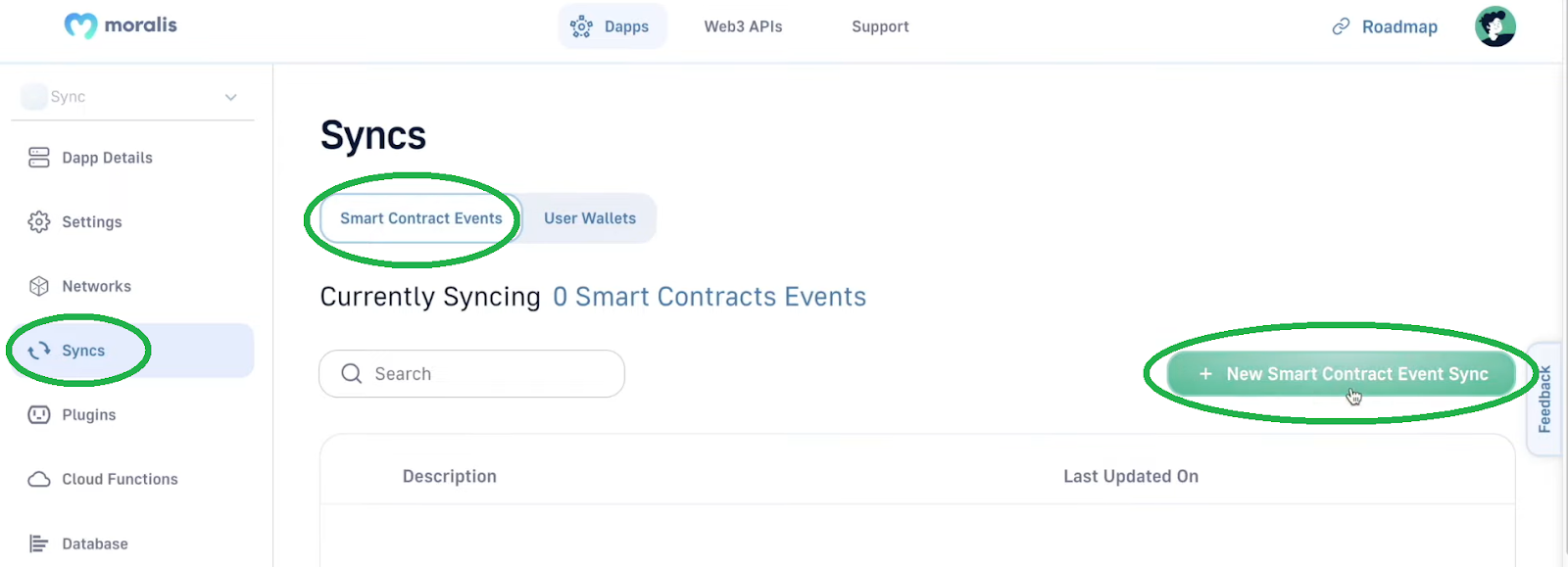1568x567 pixels.
Task: Click New Smart Contract Event Sync button
Action: click(1342, 374)
